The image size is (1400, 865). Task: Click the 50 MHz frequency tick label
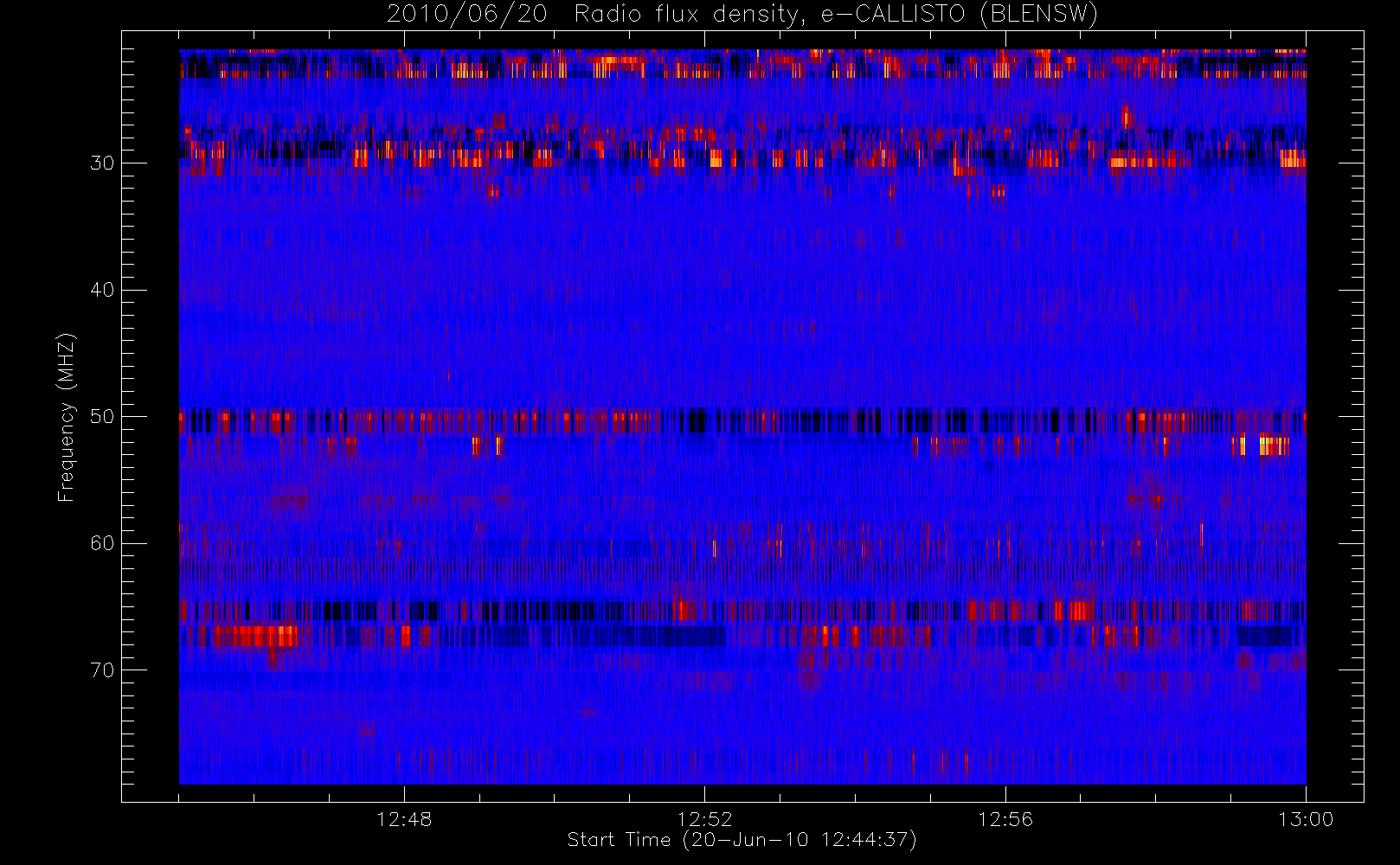102,417
